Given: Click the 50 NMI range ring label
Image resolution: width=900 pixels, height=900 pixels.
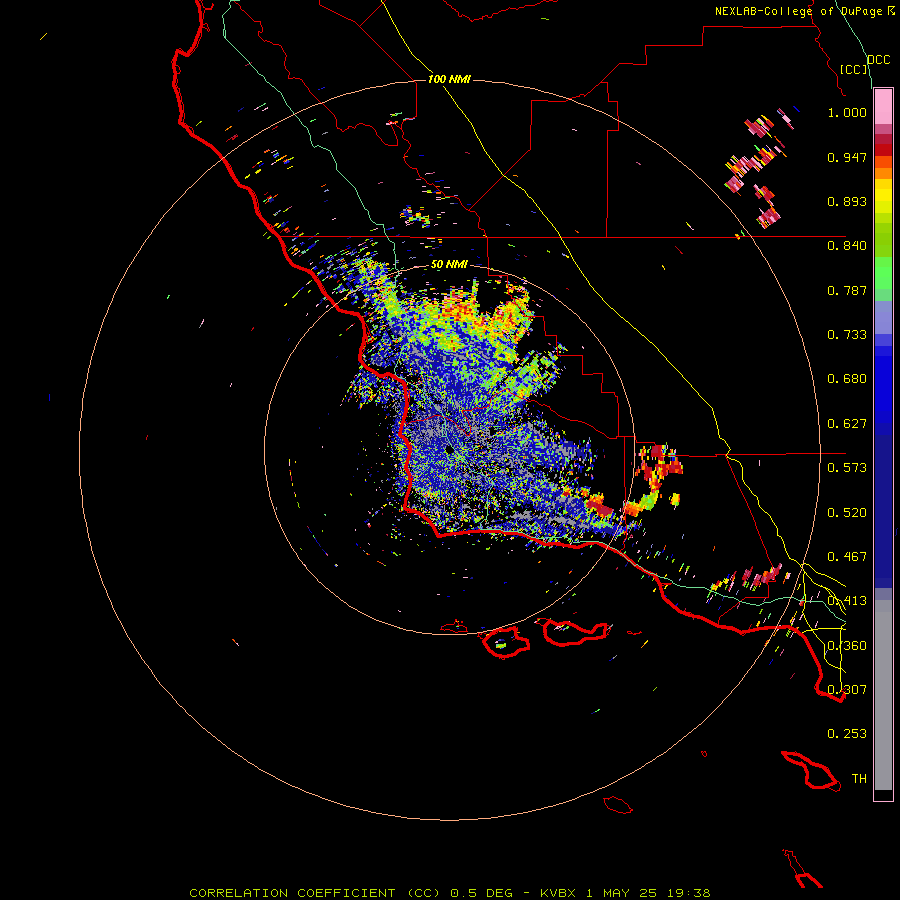Looking at the screenshot, I should click(449, 265).
